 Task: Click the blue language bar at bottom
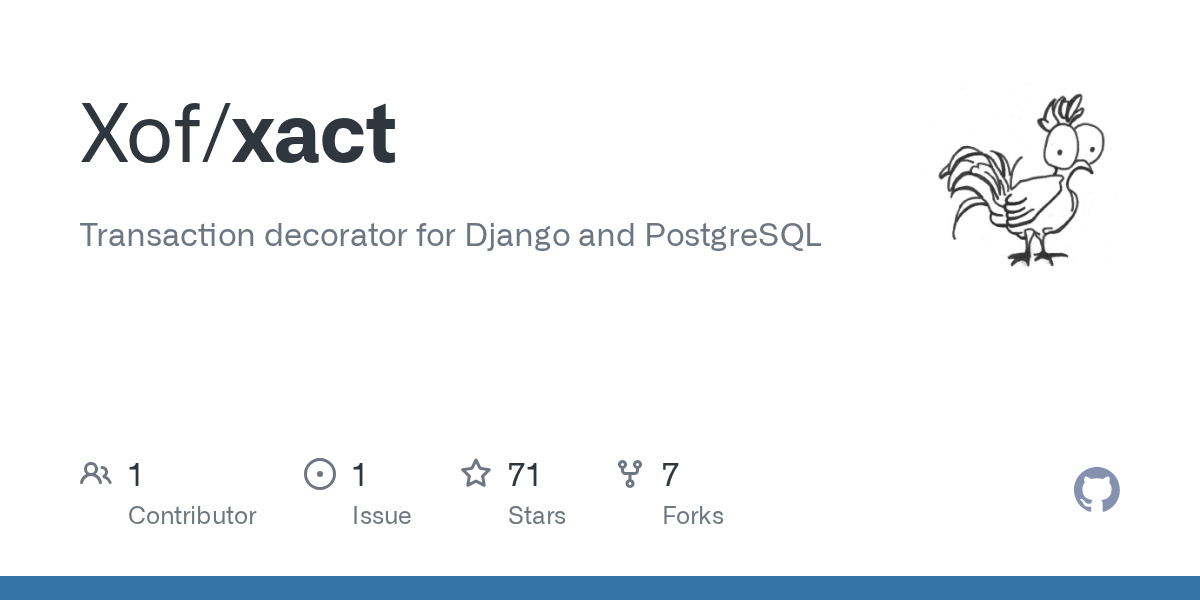tap(600, 588)
